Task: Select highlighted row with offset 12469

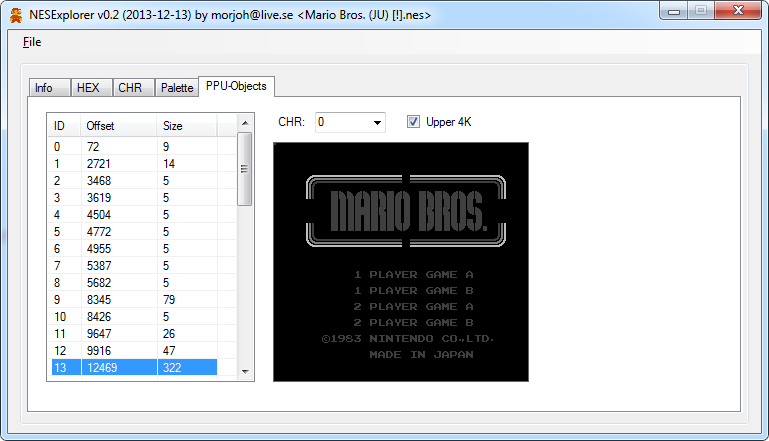Action: point(134,367)
